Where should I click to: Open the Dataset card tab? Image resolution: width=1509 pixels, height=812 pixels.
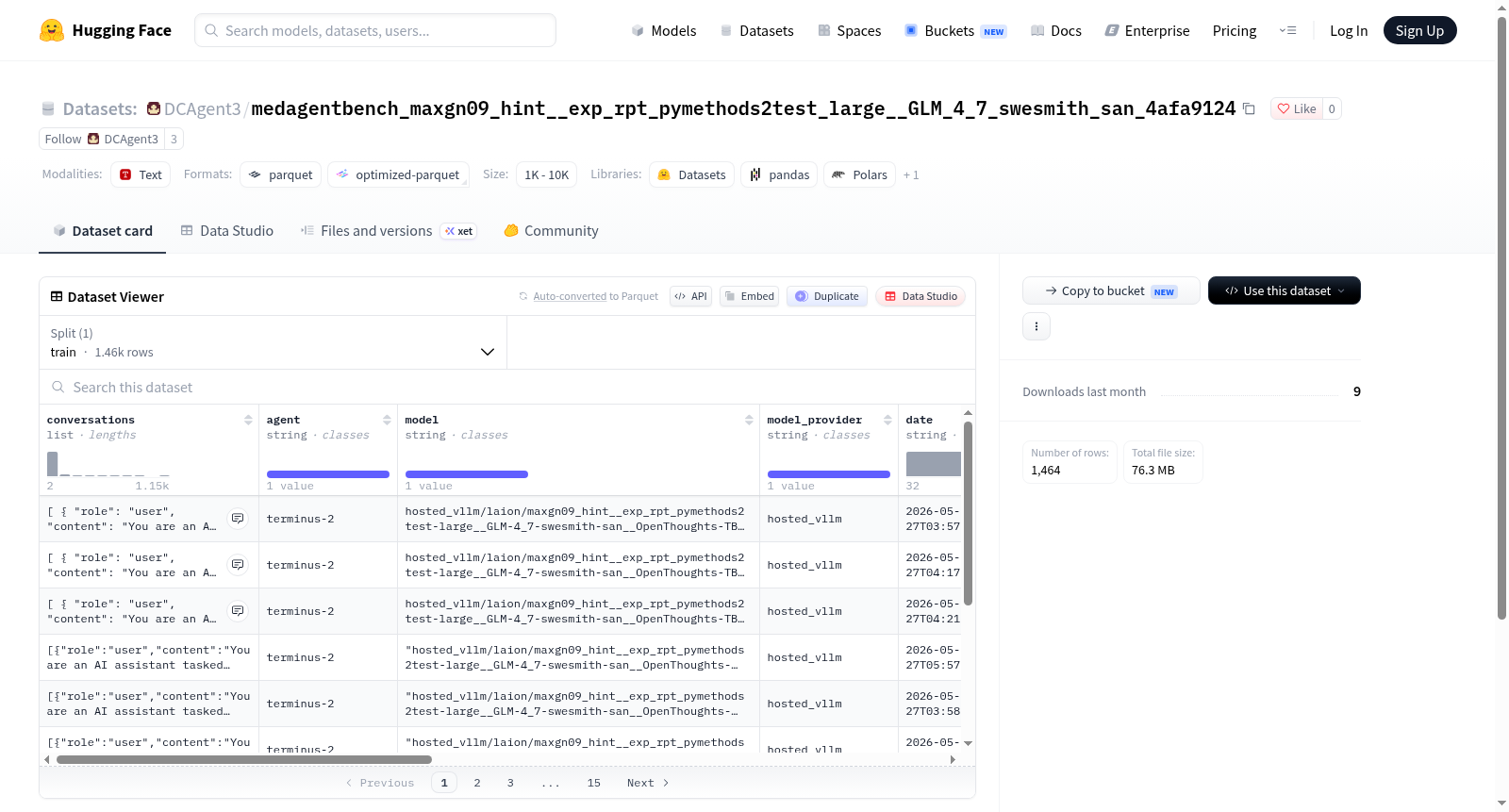pos(102,230)
